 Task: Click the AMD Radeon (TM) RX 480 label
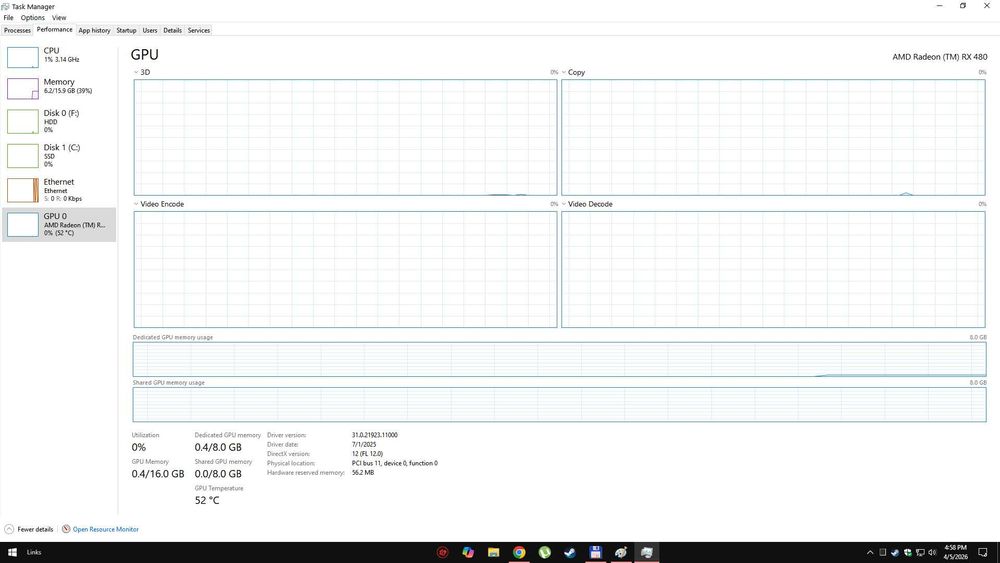(939, 57)
